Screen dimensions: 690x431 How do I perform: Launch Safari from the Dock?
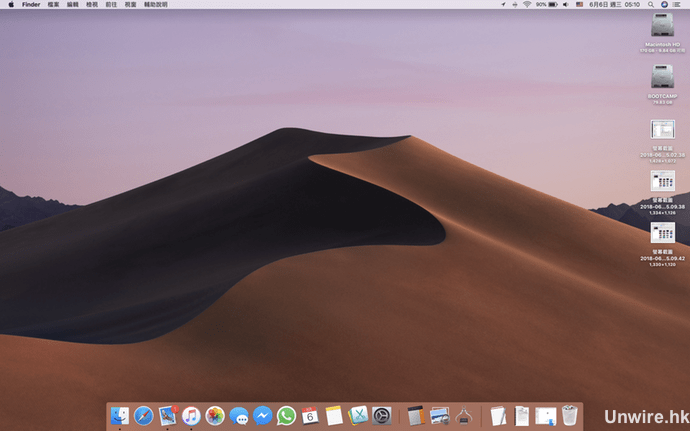[x=143, y=416]
